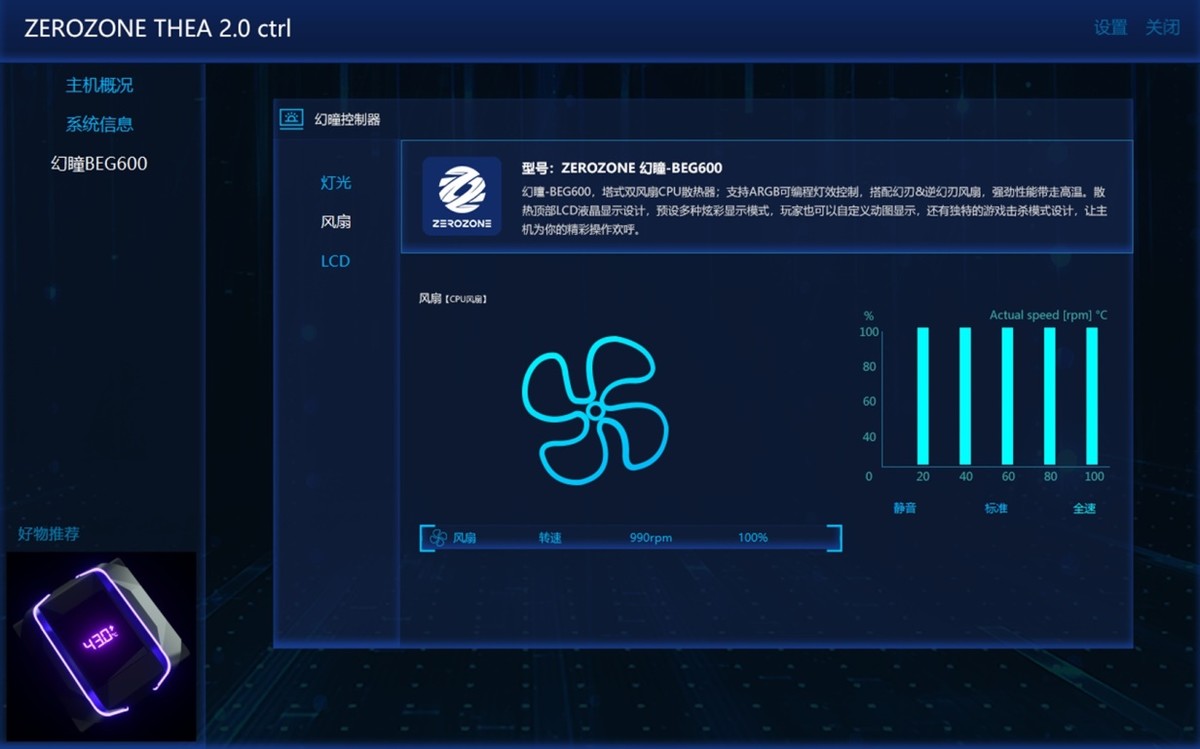Open 设置 settings in the top bar
Image resolution: width=1200 pixels, height=749 pixels.
[x=1110, y=27]
